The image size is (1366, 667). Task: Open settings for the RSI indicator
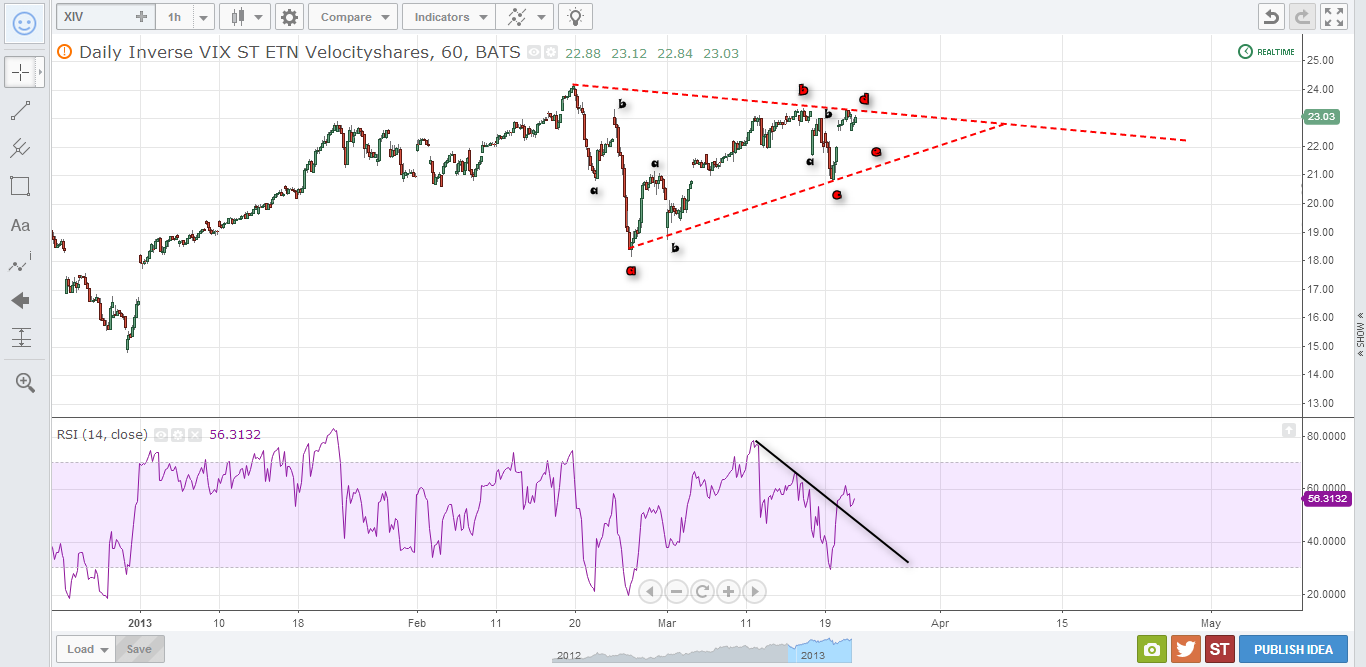coord(177,435)
